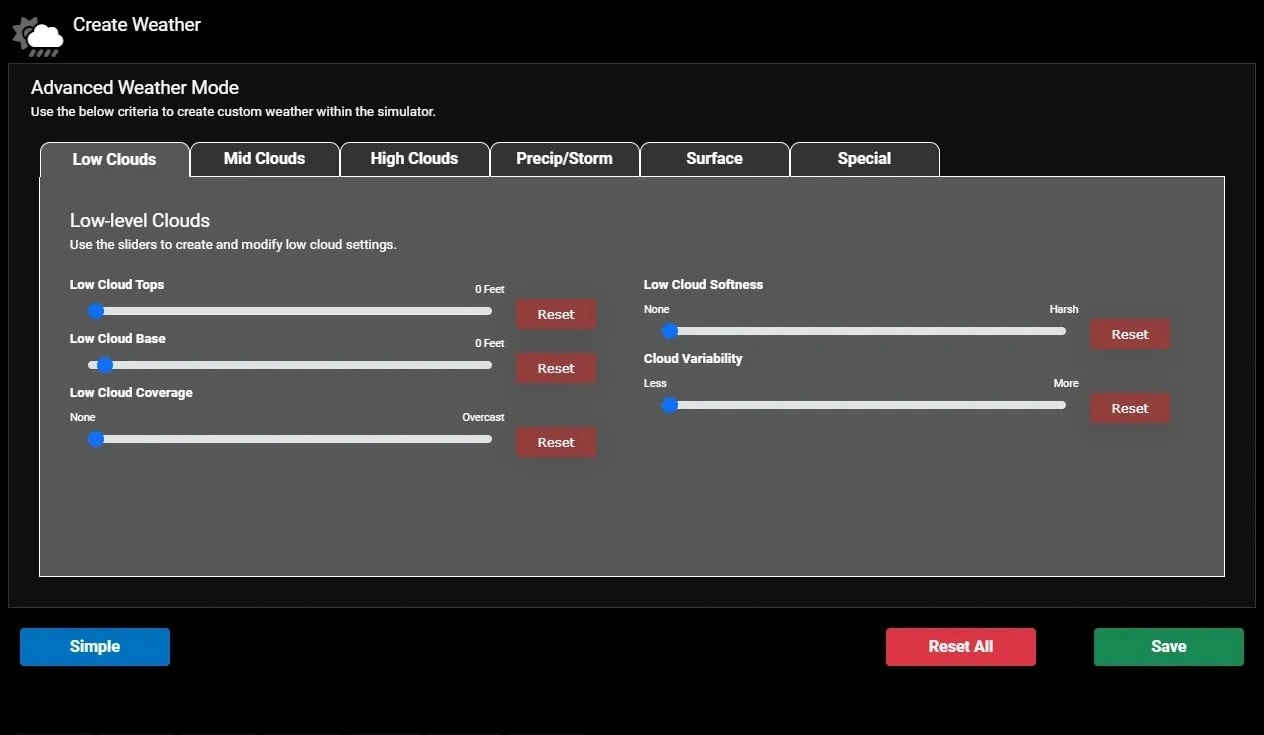
Task: Open the Special tab
Action: (864, 159)
